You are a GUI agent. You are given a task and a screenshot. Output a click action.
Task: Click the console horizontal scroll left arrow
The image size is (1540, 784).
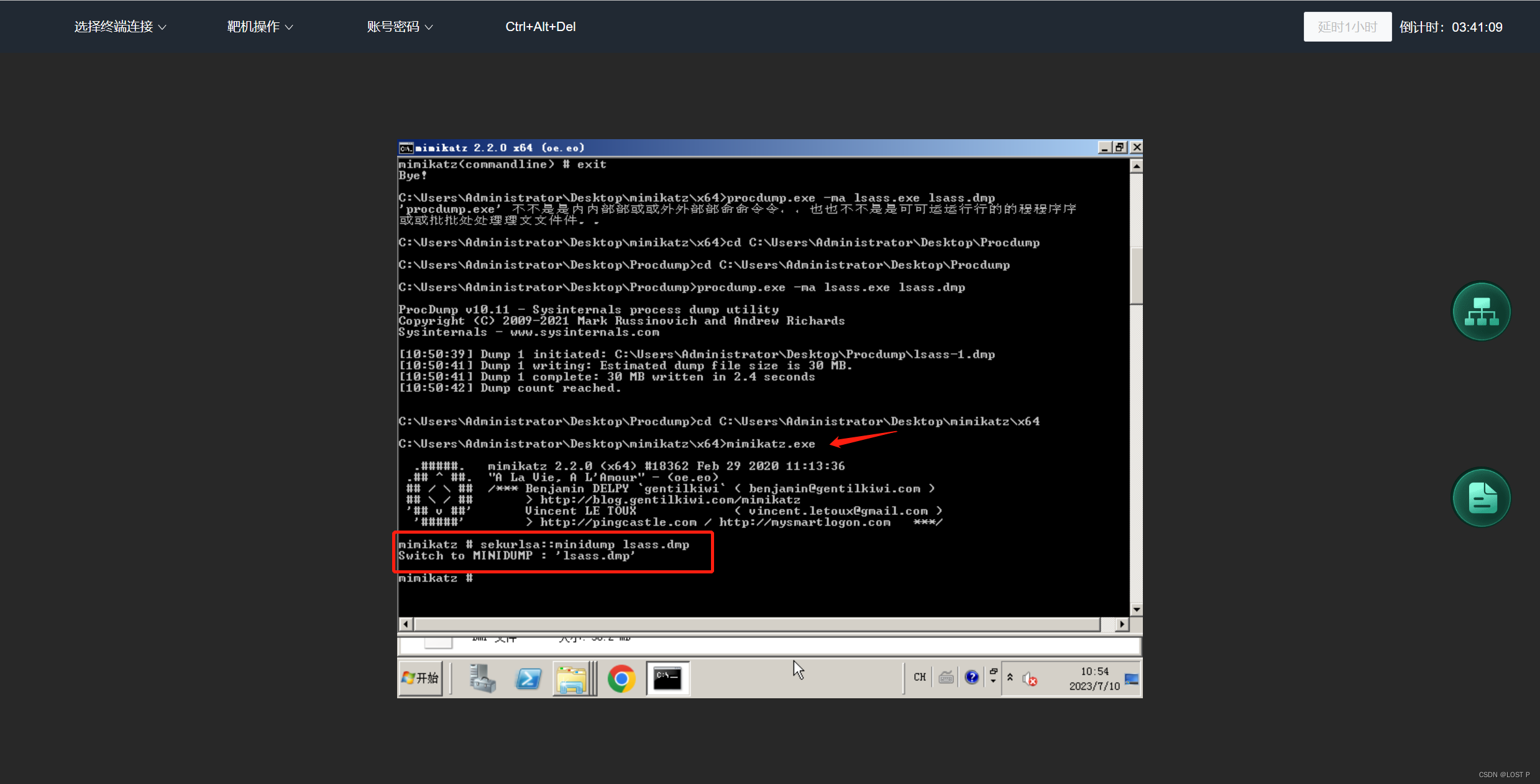[x=406, y=624]
